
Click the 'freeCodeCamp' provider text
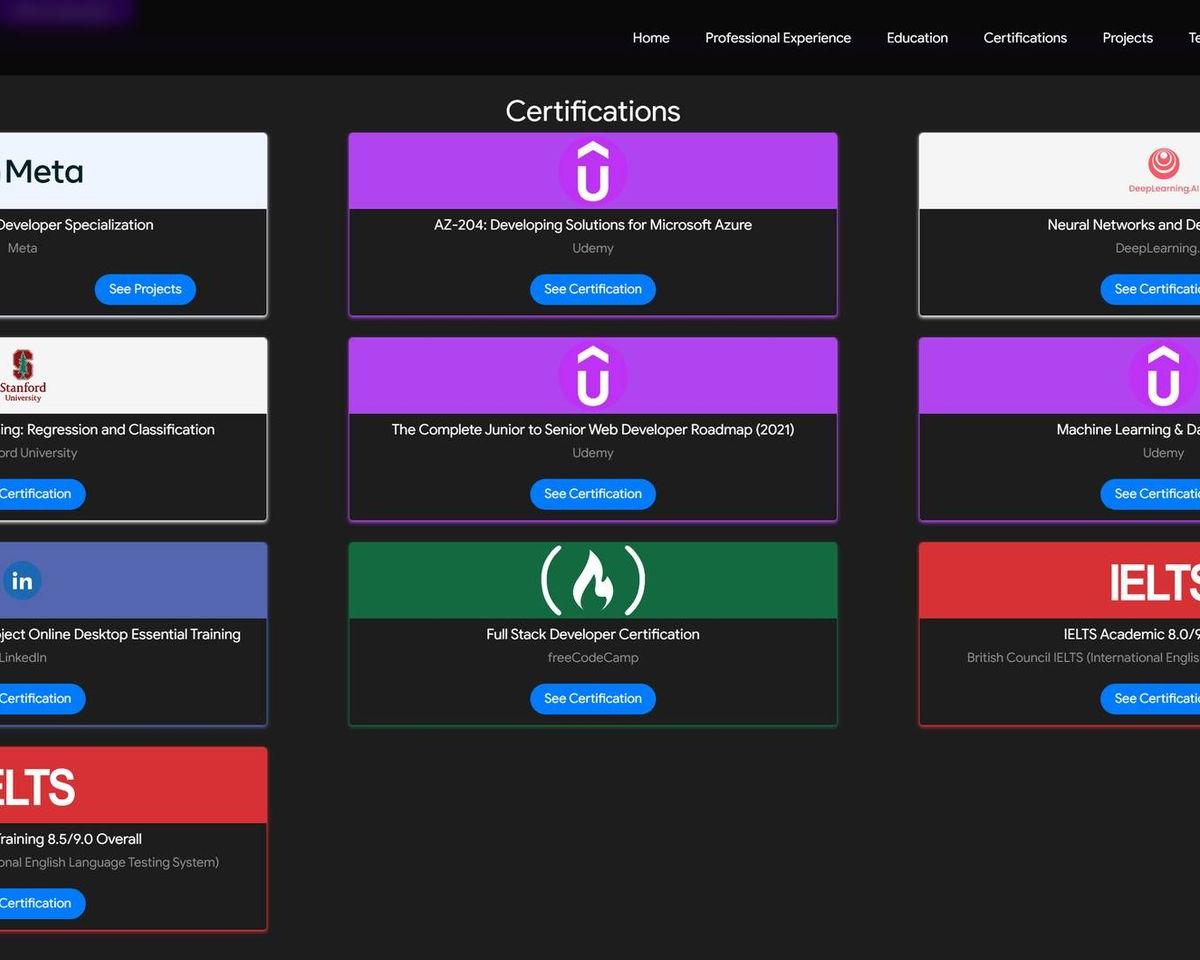point(593,658)
